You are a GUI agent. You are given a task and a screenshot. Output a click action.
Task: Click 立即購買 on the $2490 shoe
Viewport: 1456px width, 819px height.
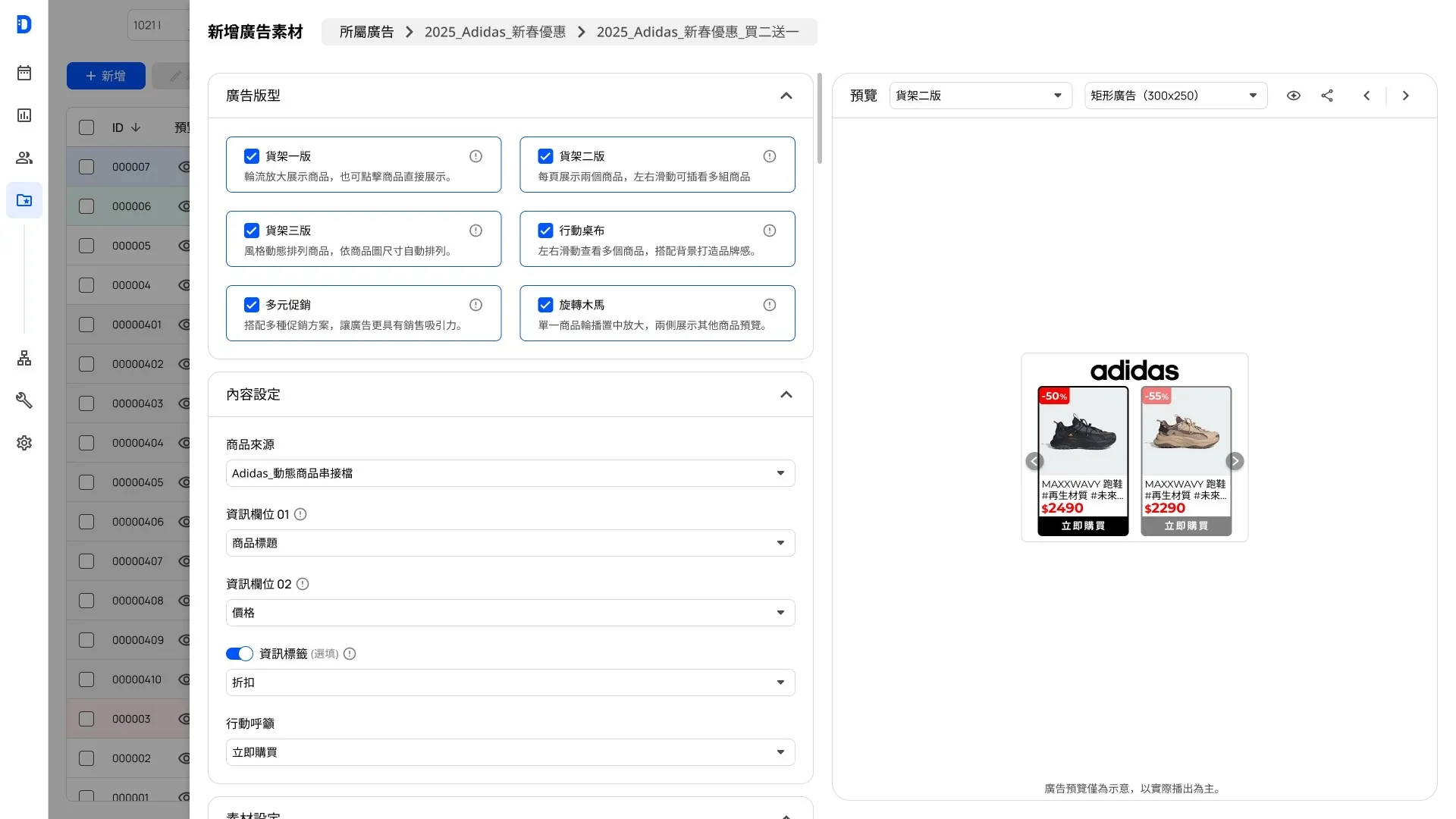[1083, 526]
